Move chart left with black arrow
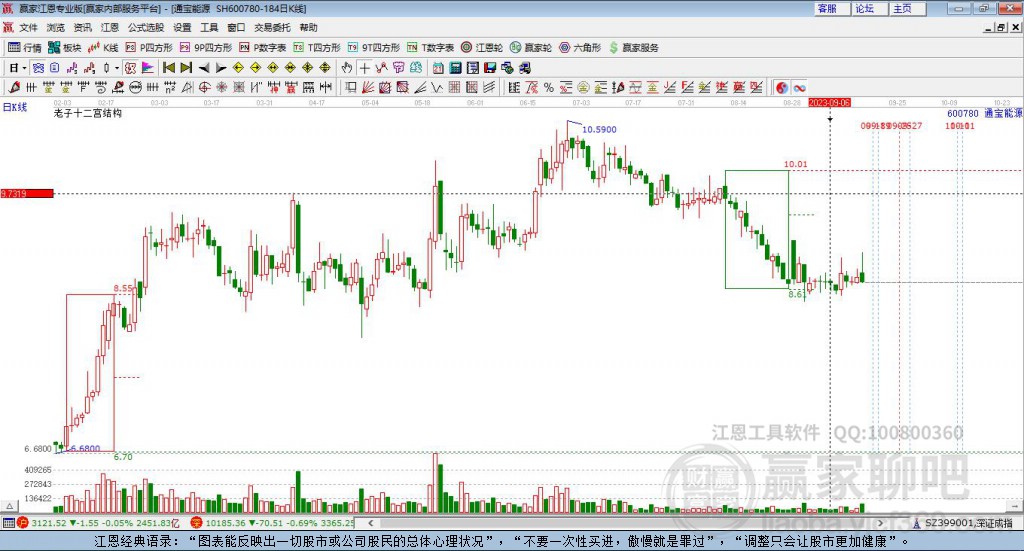1024x551 pixels. 204,68
